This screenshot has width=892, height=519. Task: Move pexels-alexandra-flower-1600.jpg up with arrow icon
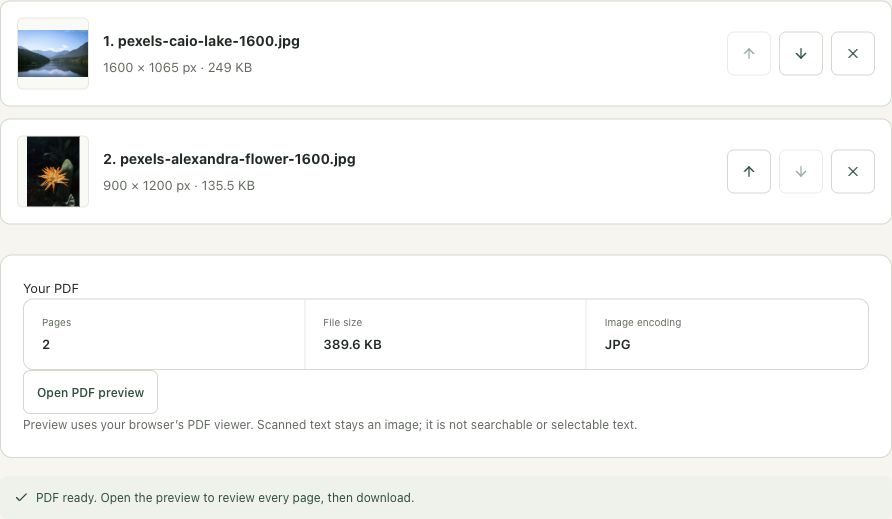click(x=749, y=171)
